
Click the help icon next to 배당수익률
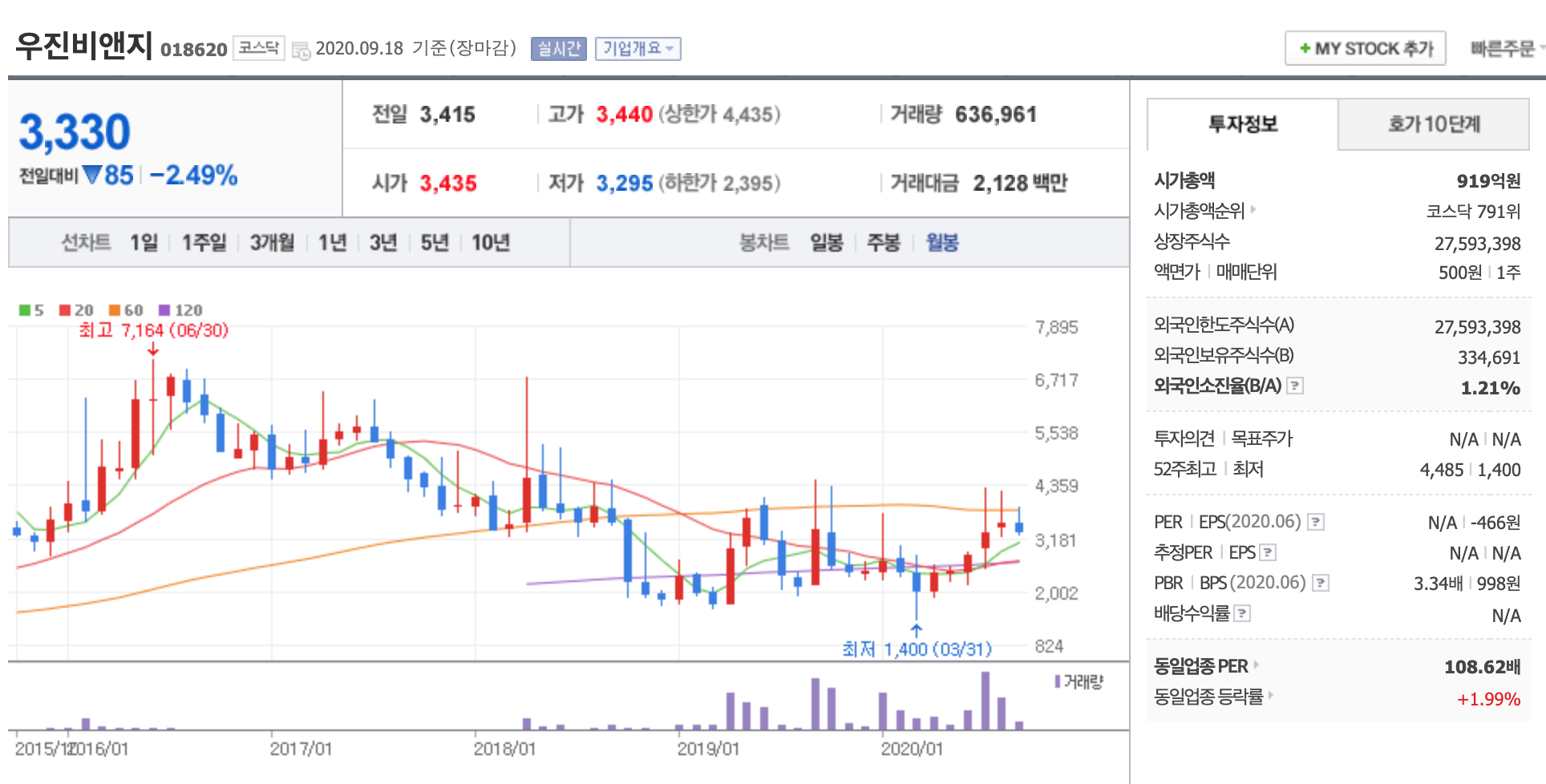(1242, 613)
